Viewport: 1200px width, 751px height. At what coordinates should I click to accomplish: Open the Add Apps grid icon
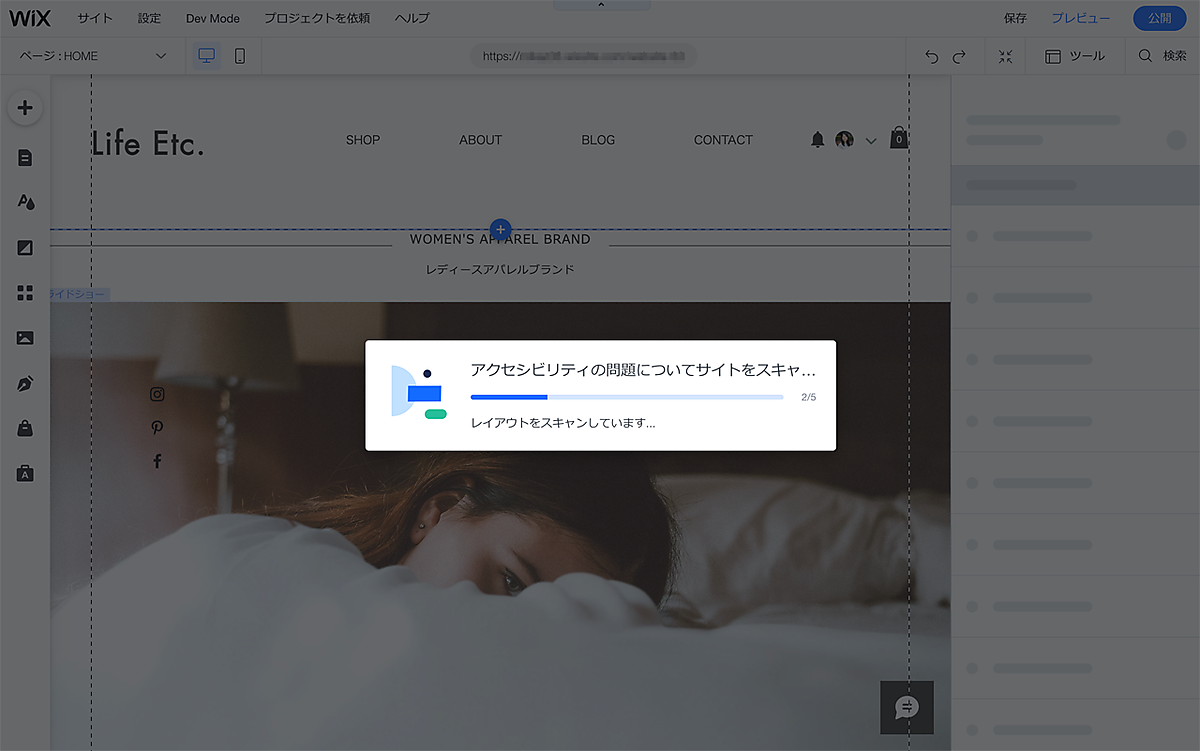point(25,293)
